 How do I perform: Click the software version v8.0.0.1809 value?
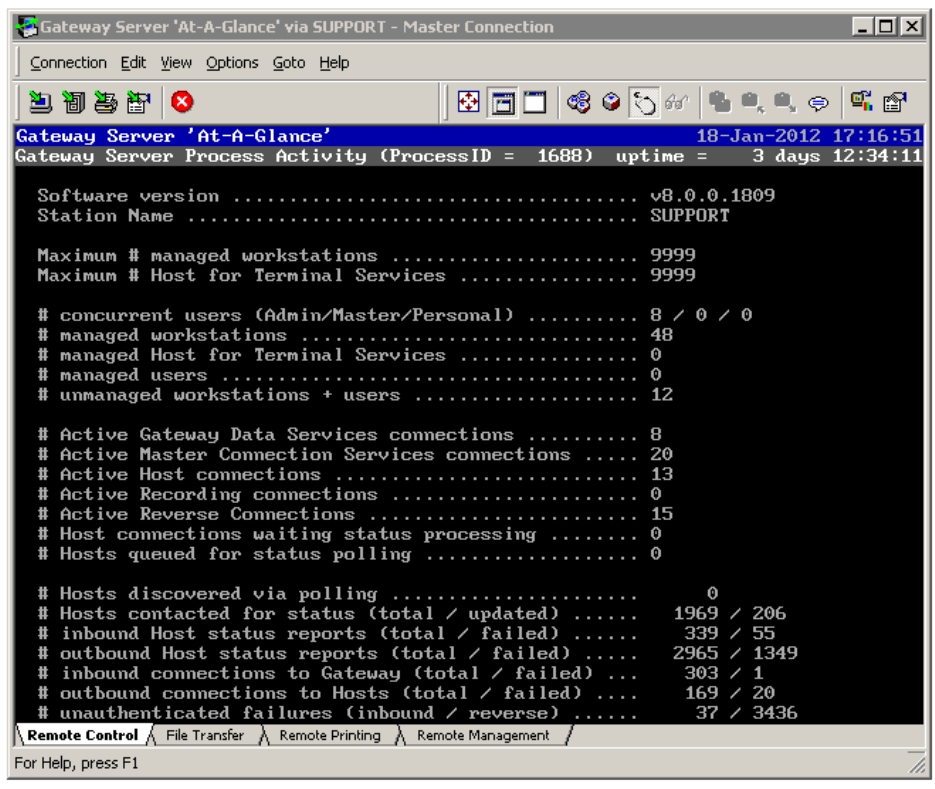tap(713, 196)
